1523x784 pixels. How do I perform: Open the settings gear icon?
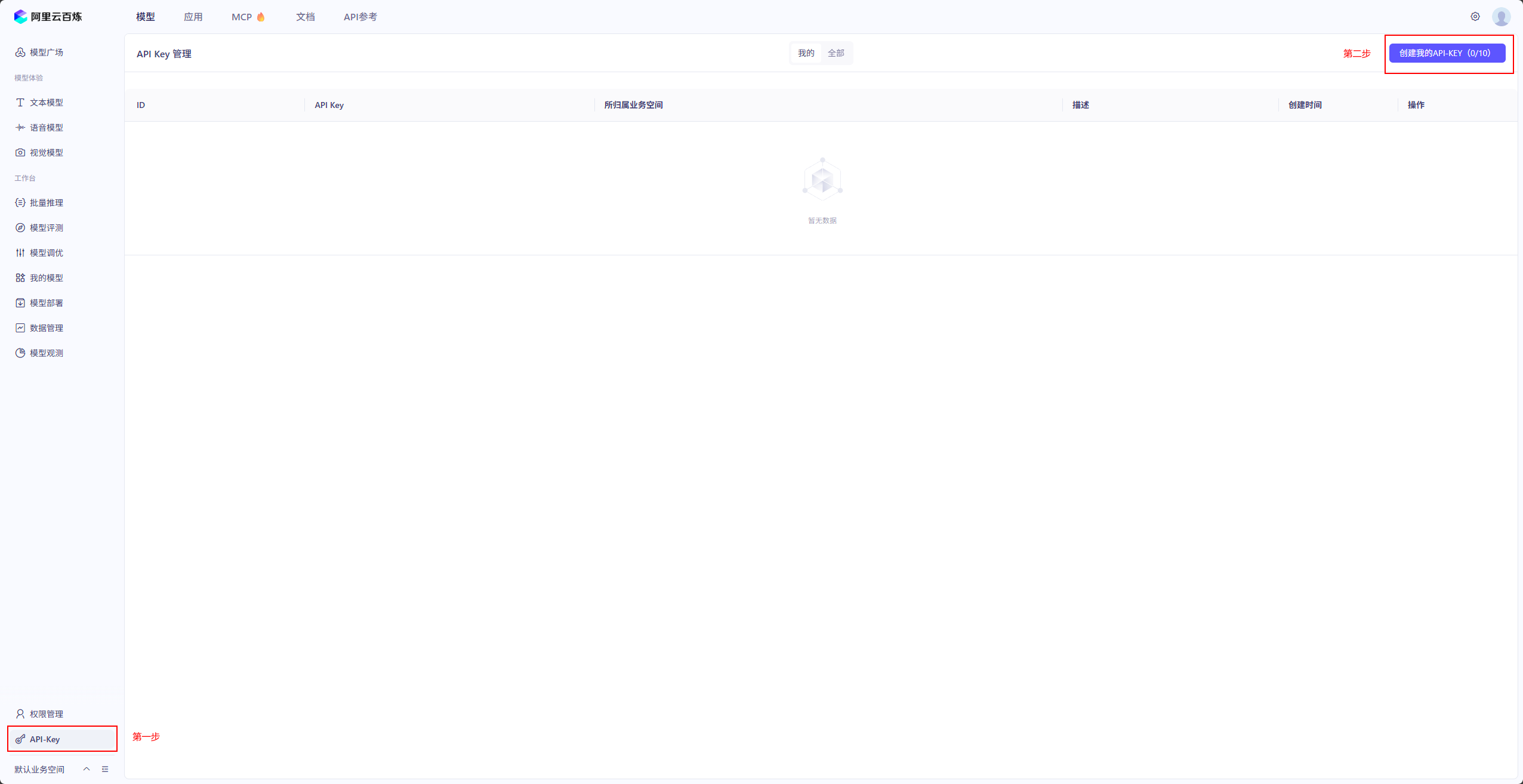click(1475, 17)
